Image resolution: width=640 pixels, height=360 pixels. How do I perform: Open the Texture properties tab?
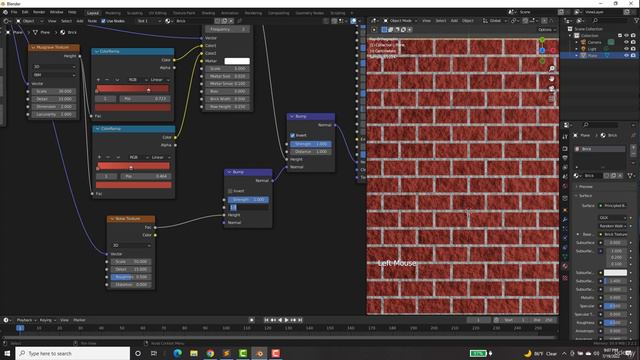pyautogui.click(x=565, y=278)
